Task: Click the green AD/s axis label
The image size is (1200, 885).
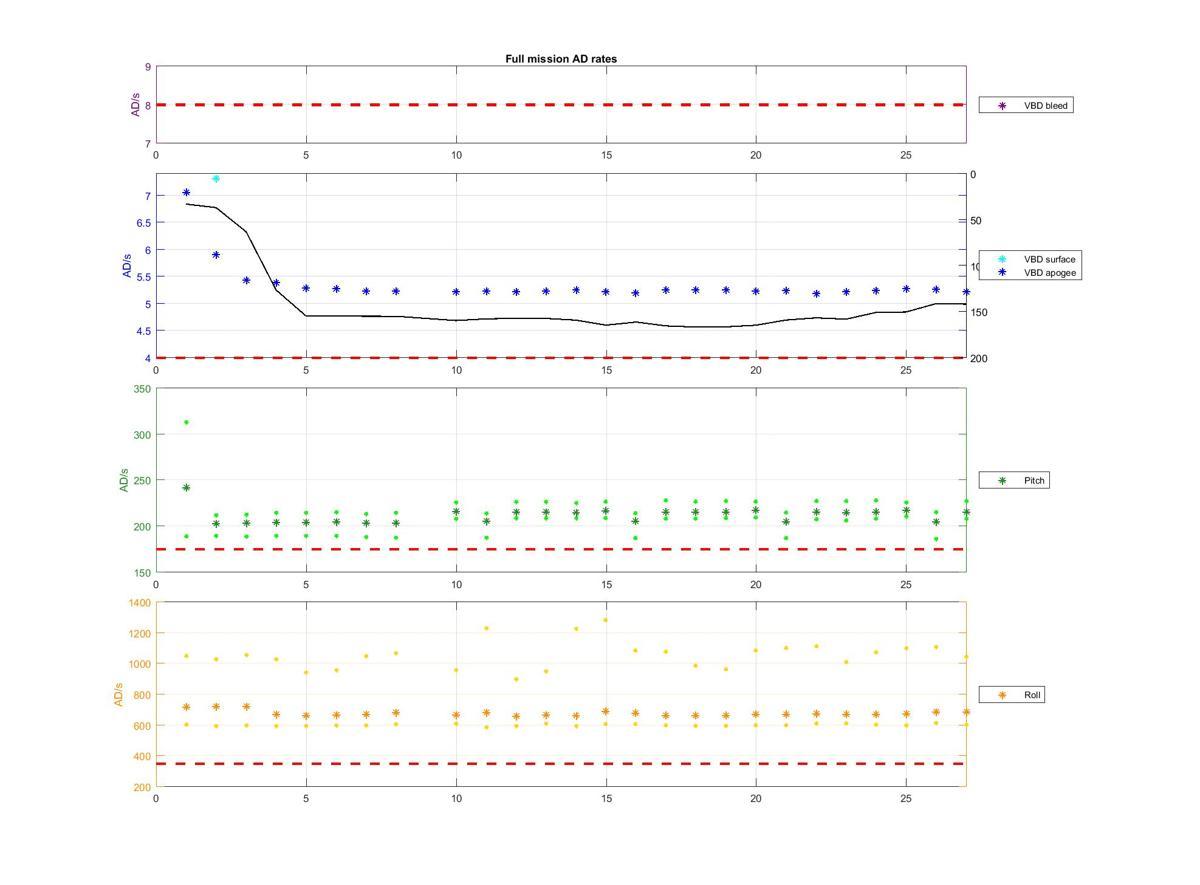Action: pyautogui.click(x=125, y=480)
